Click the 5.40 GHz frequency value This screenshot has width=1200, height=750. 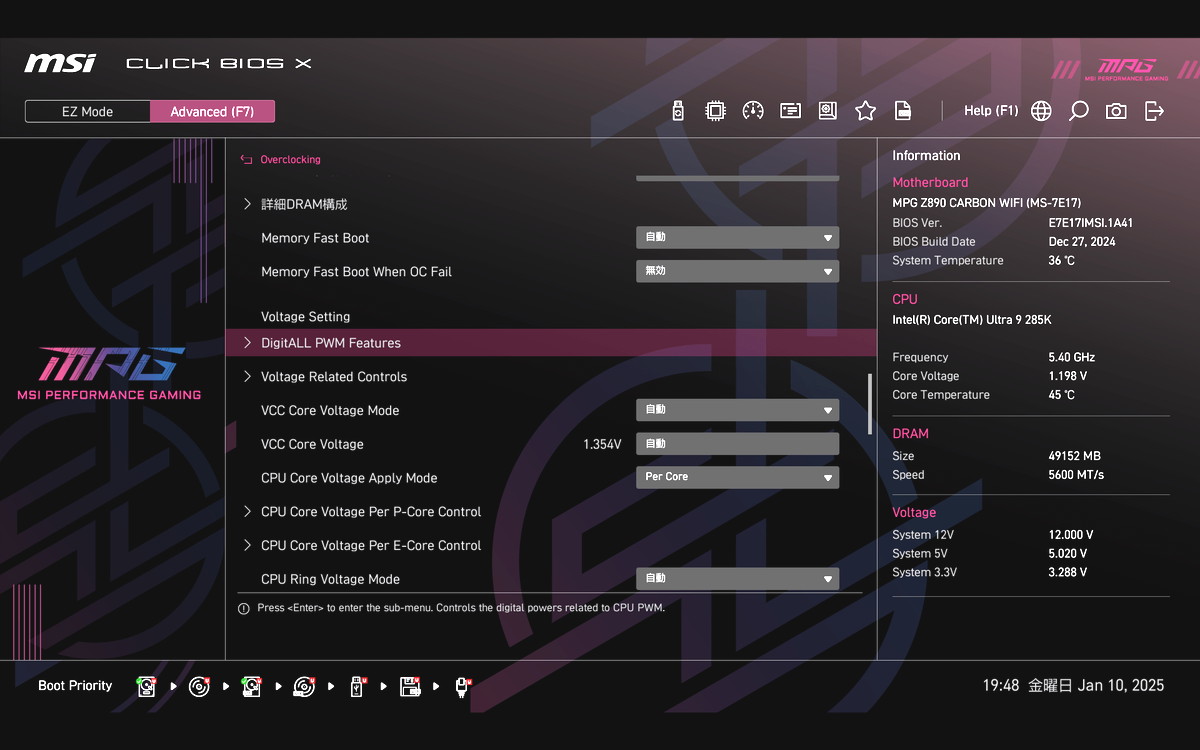pos(1071,357)
